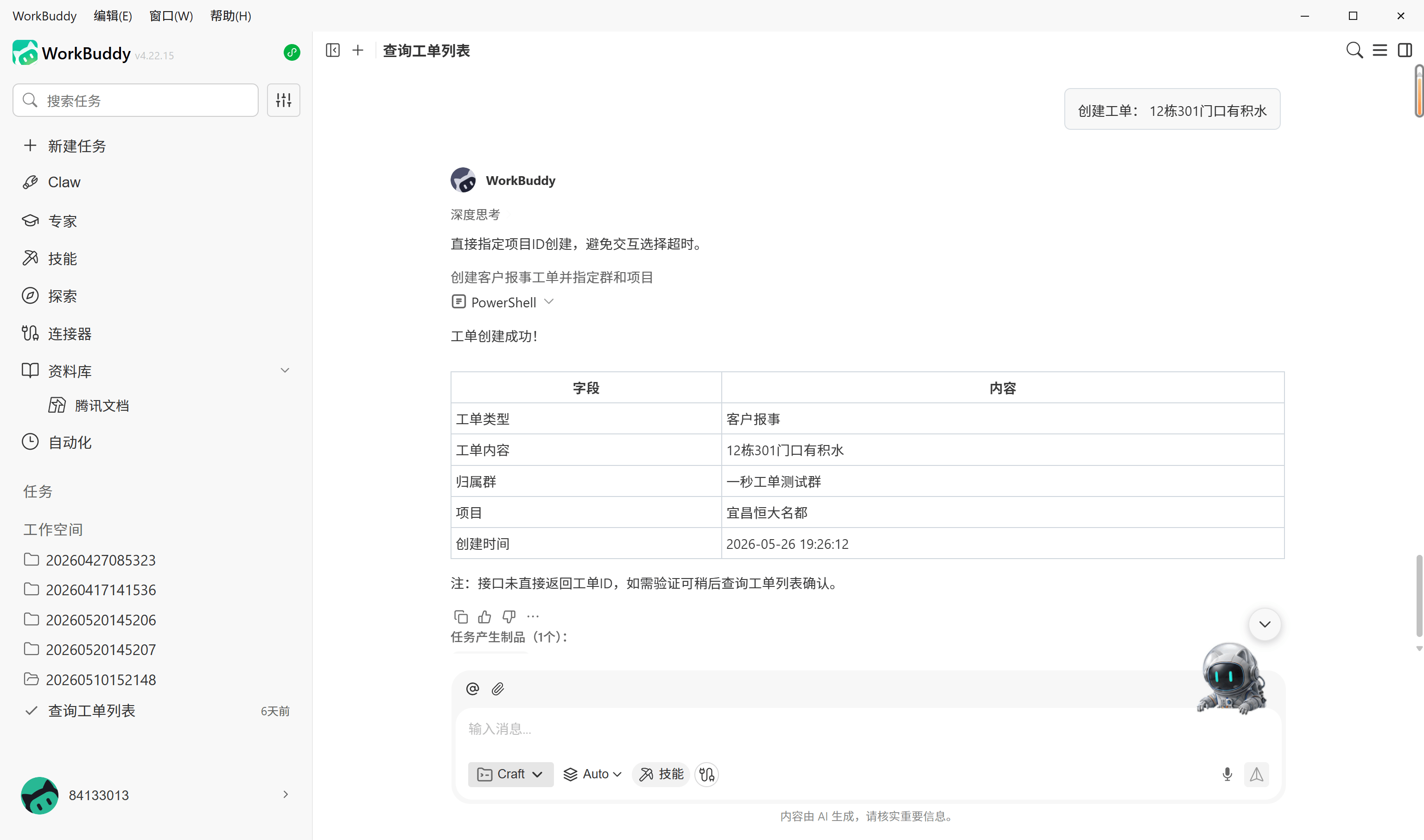Open the Auto model dropdown

pos(592,774)
